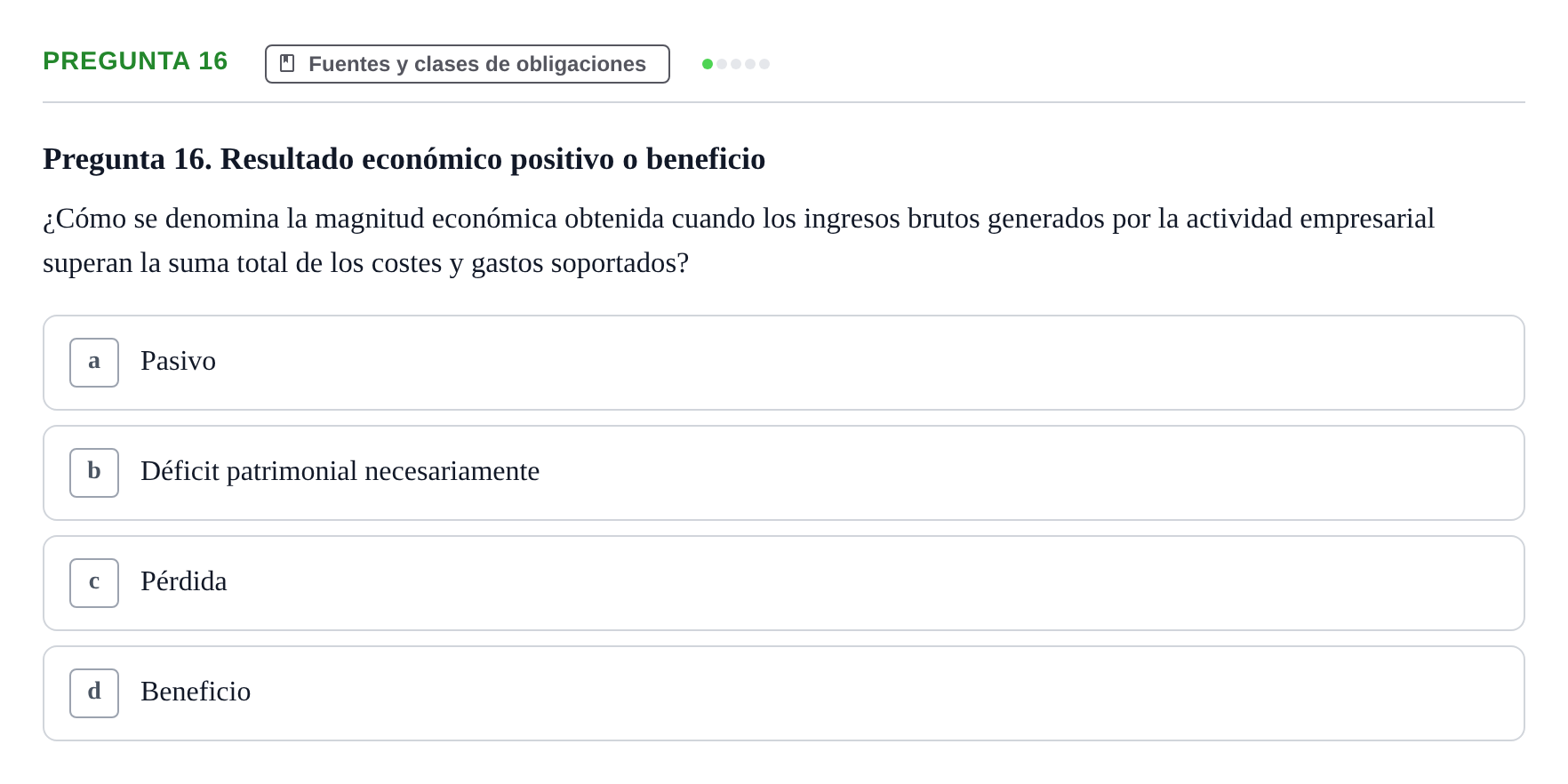Choose answer Pasivo

(178, 361)
